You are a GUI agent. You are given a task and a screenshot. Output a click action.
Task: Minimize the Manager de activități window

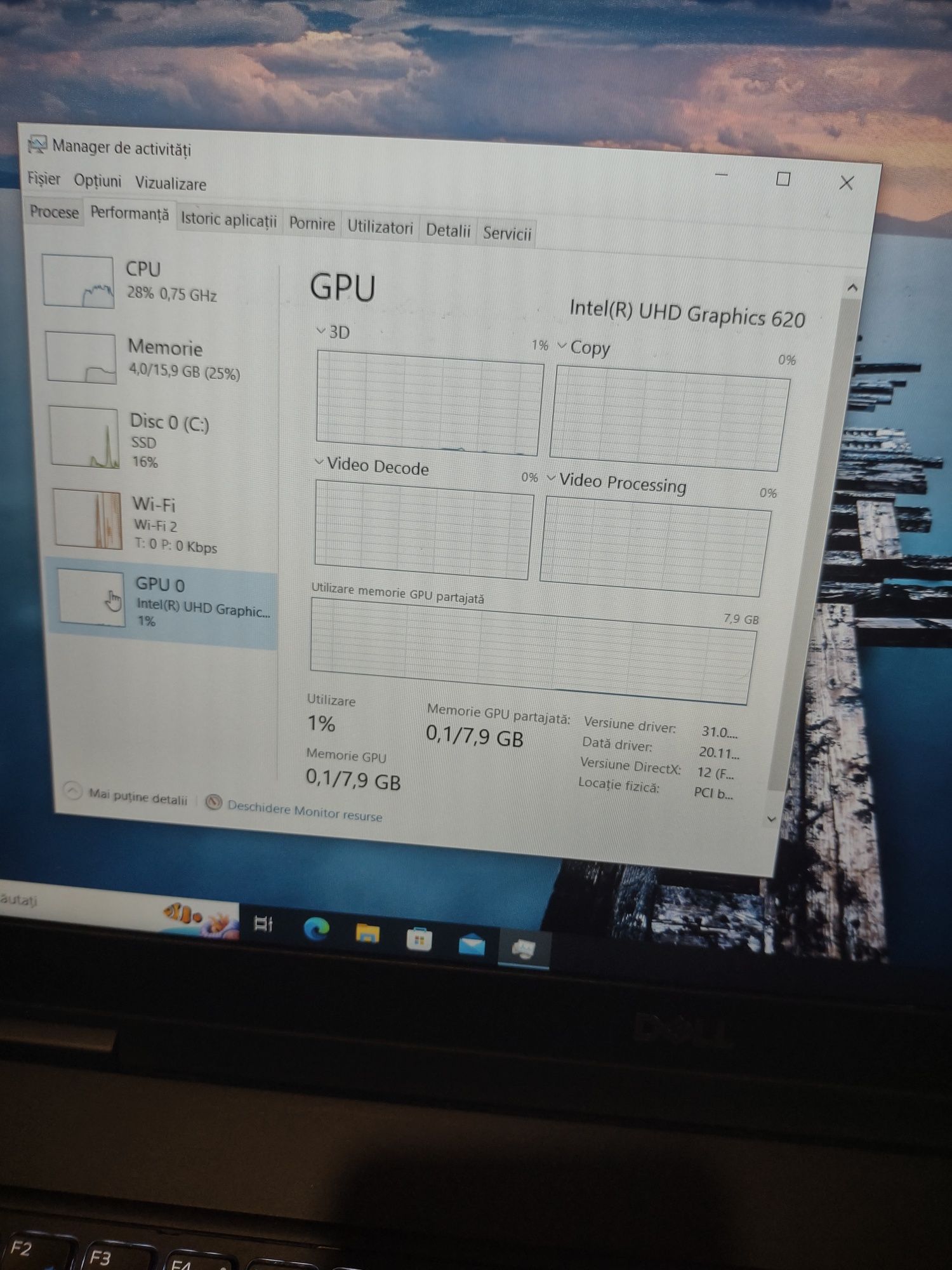click(x=722, y=174)
